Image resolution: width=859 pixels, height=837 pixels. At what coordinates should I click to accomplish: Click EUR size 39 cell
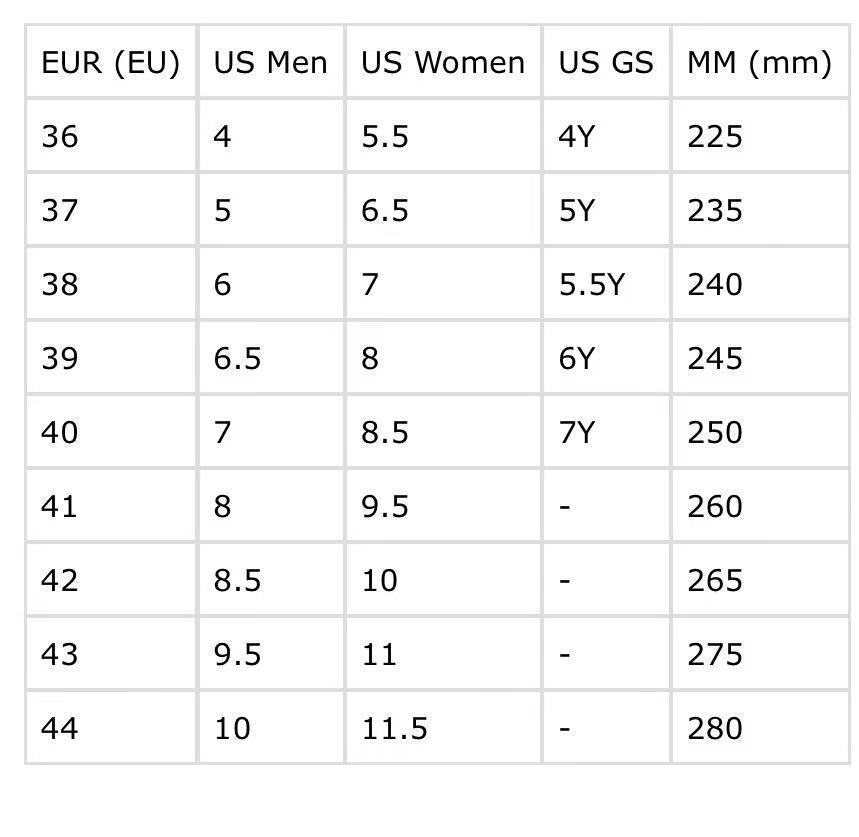[60, 358]
